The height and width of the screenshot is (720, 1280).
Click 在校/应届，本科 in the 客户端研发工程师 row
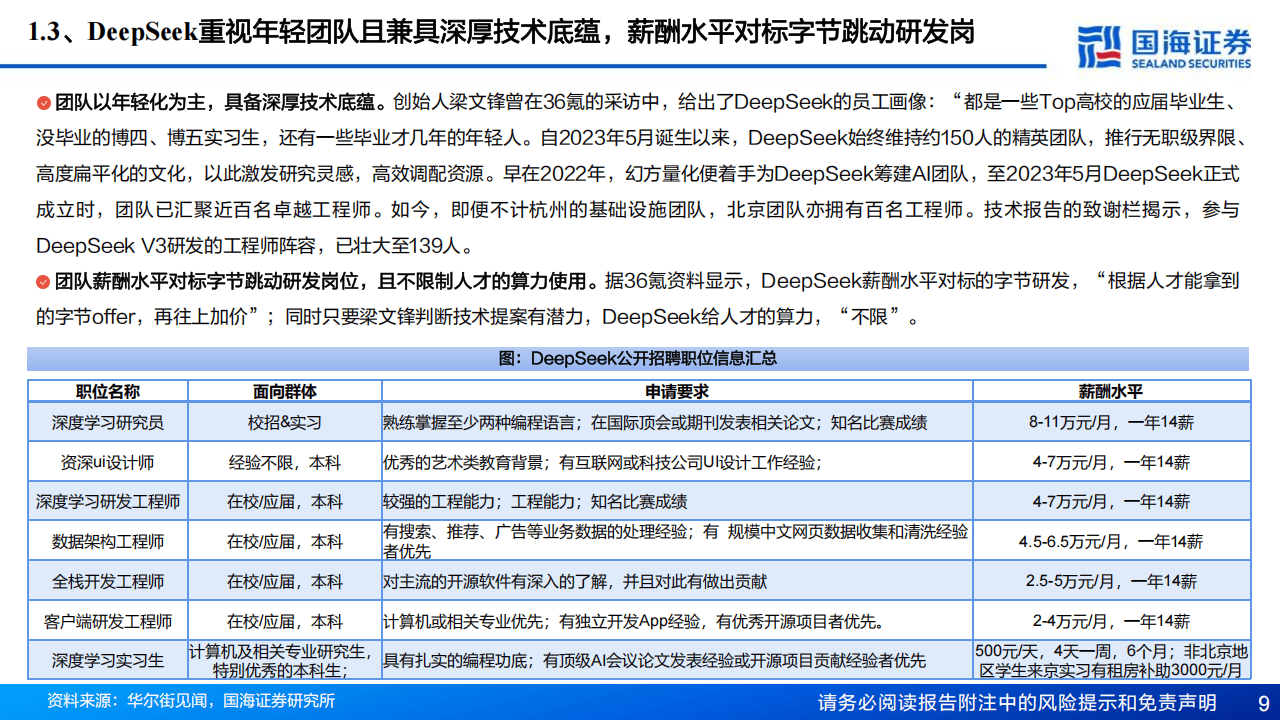285,621
